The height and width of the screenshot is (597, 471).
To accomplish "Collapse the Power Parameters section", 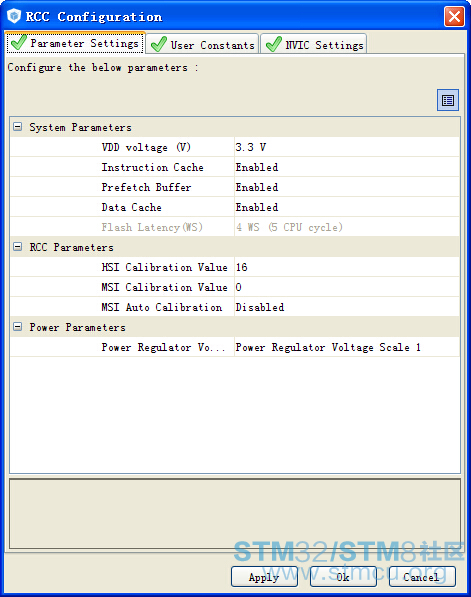I will [x=18, y=327].
